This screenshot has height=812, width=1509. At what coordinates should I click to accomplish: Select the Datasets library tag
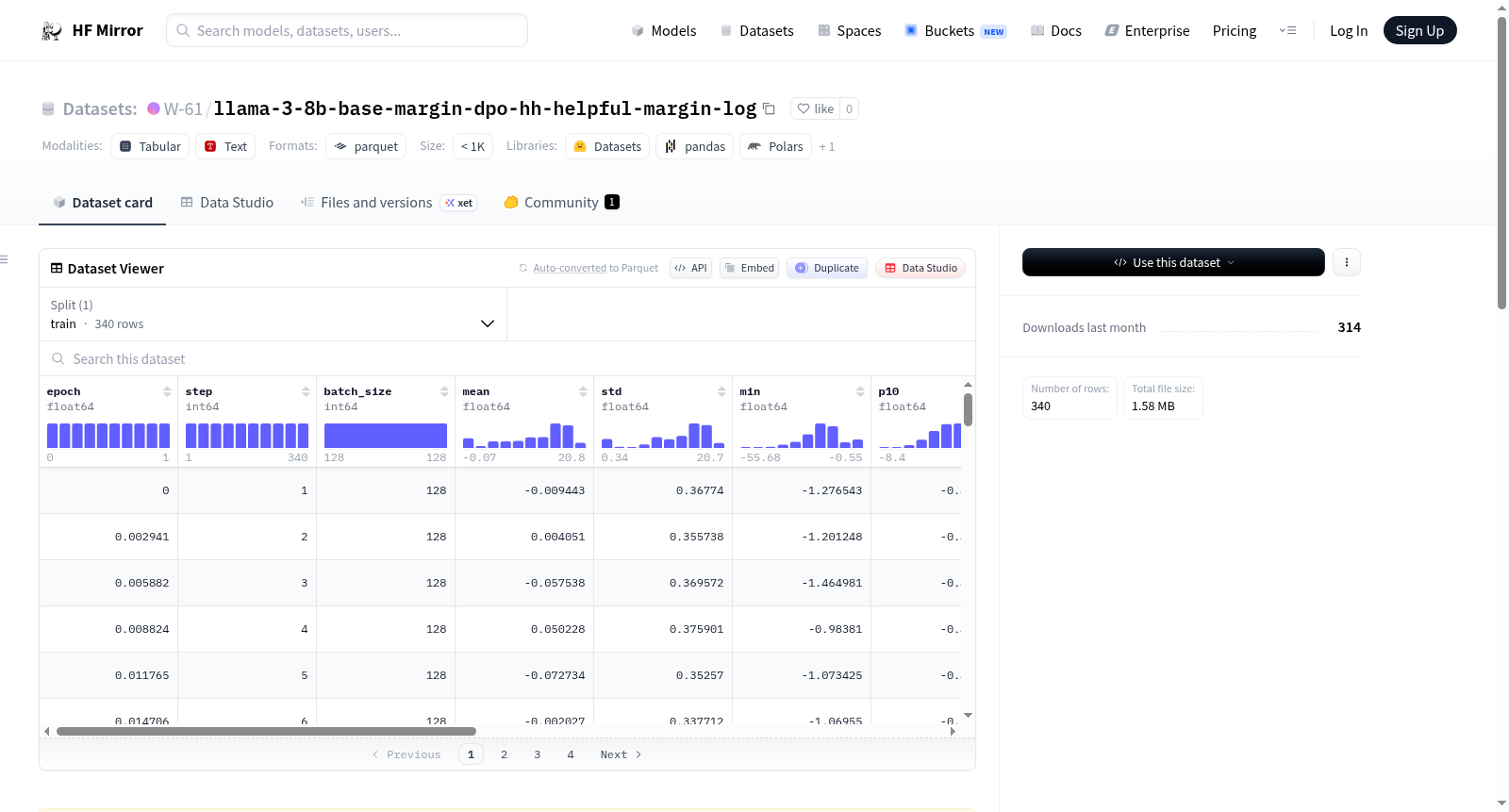[x=607, y=146]
